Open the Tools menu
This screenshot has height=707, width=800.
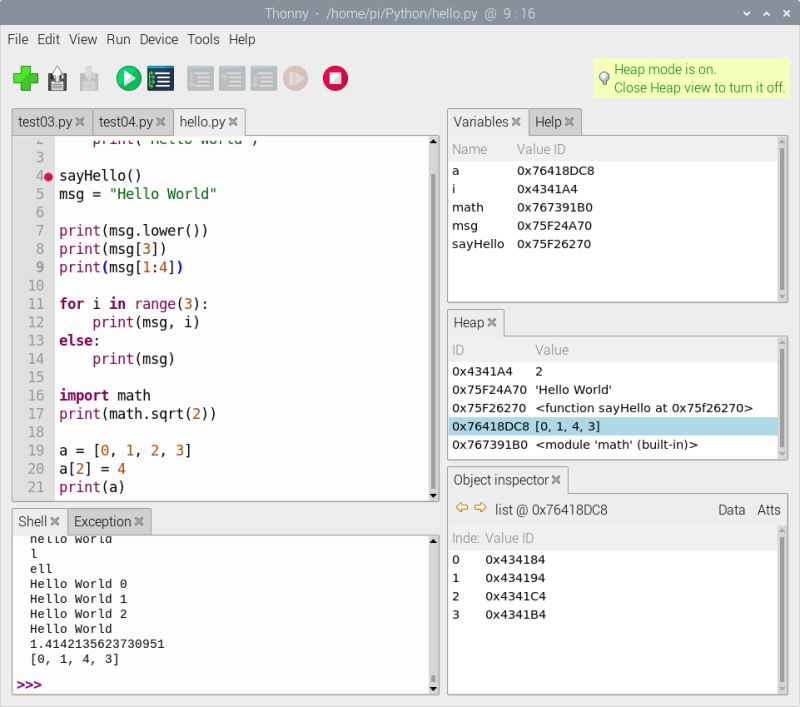[x=203, y=39]
